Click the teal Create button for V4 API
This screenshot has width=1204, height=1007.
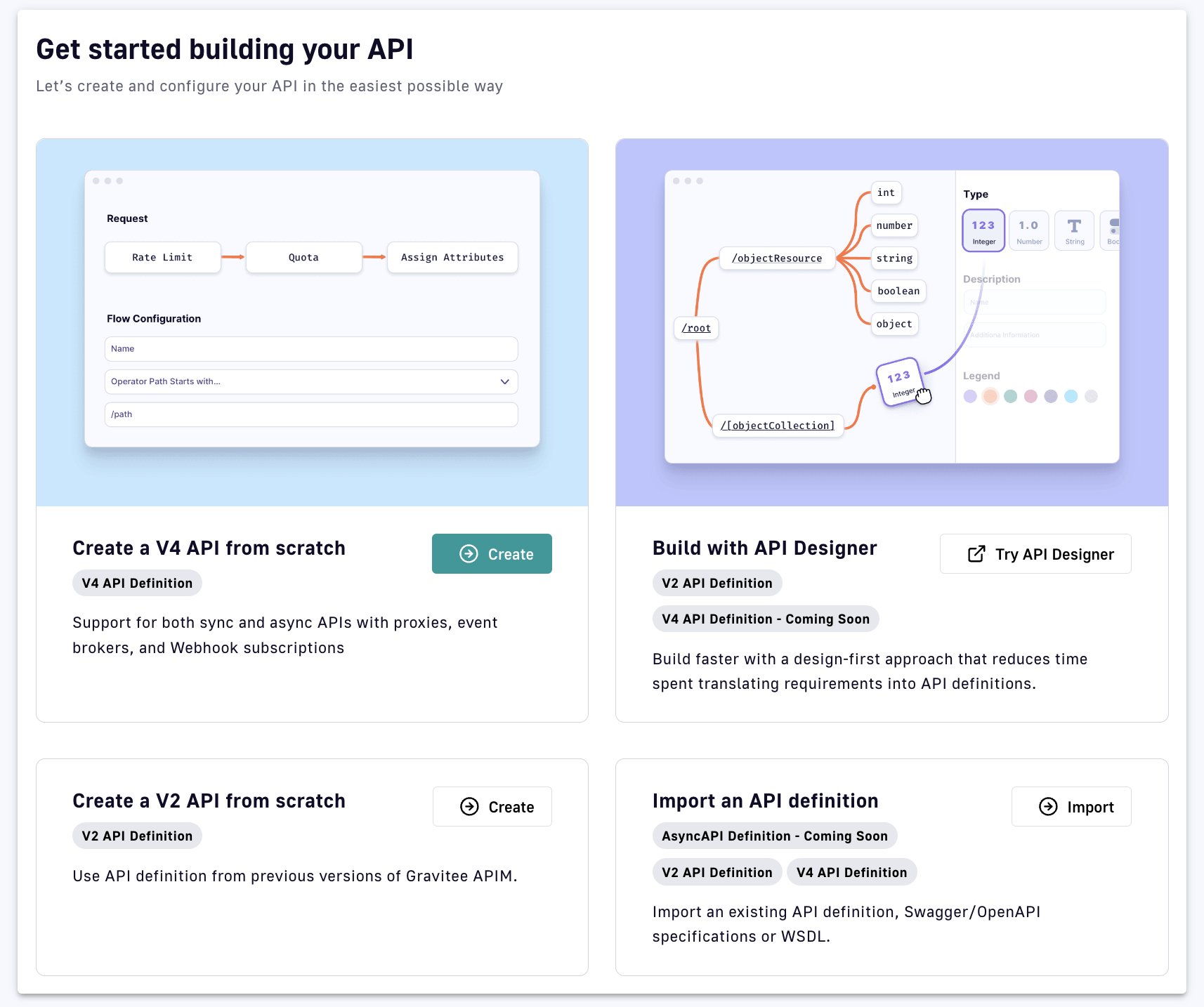(x=492, y=554)
